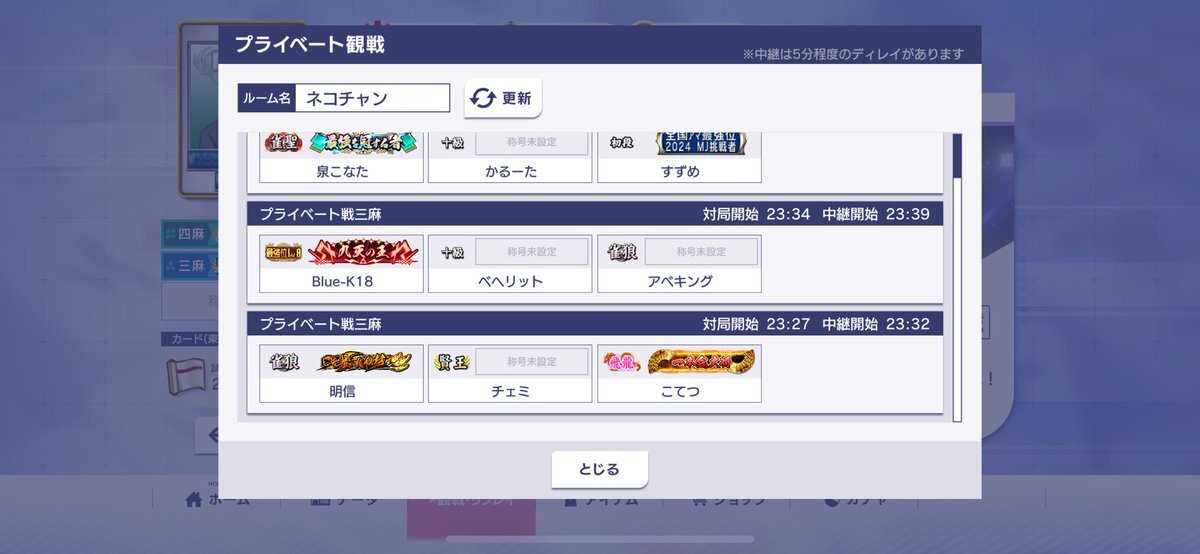The image size is (1200, 554).
Task: Select player かるーた card
Action: click(x=510, y=158)
